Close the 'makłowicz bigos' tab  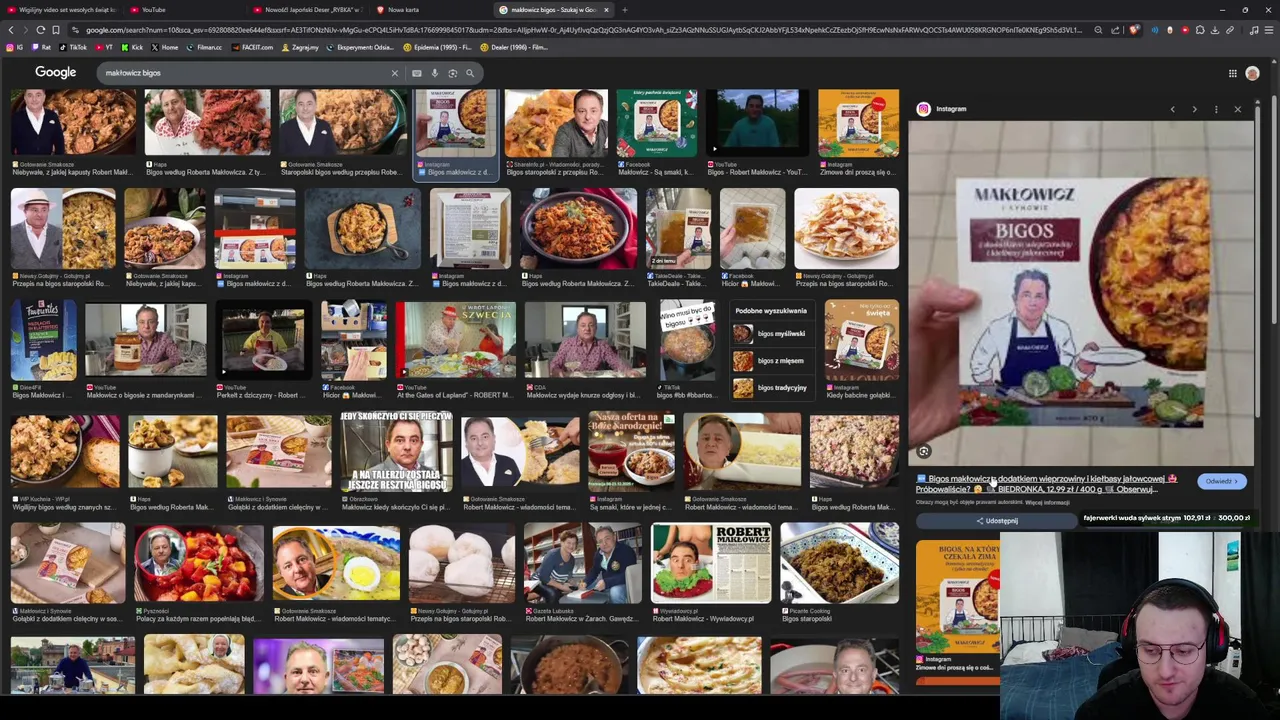coord(605,10)
